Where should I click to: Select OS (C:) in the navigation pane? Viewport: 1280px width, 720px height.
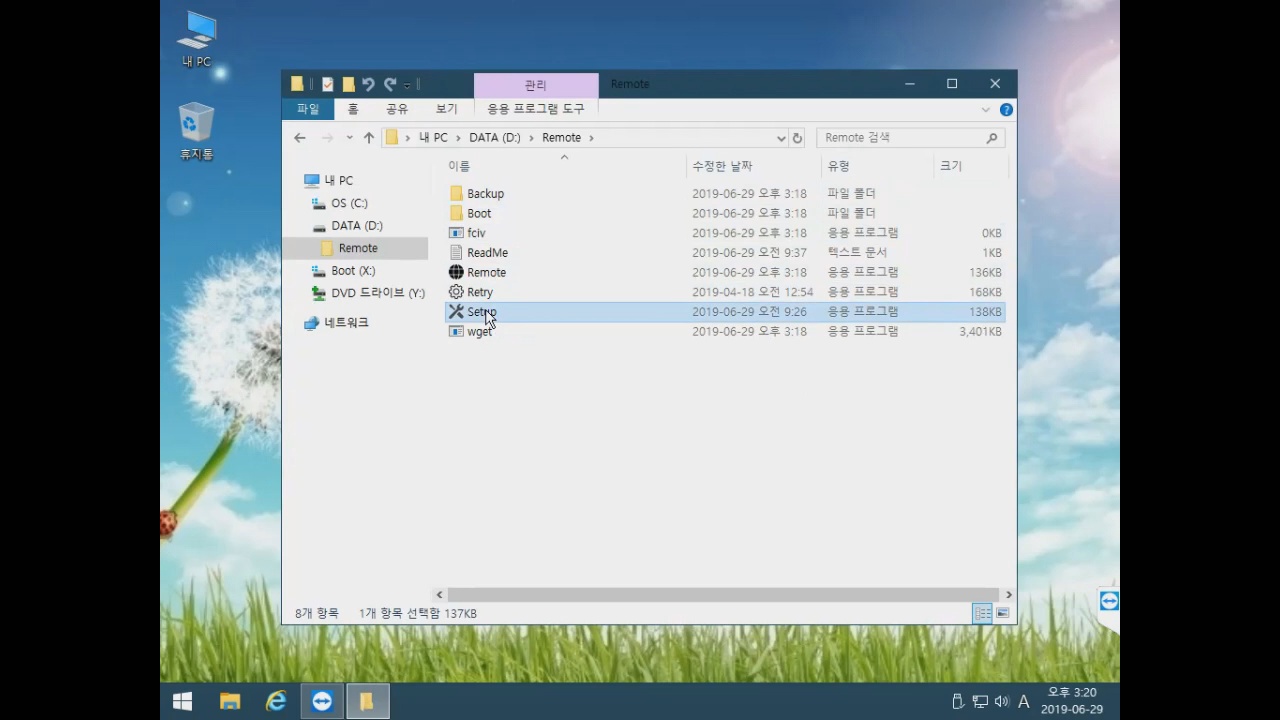pyautogui.click(x=349, y=203)
